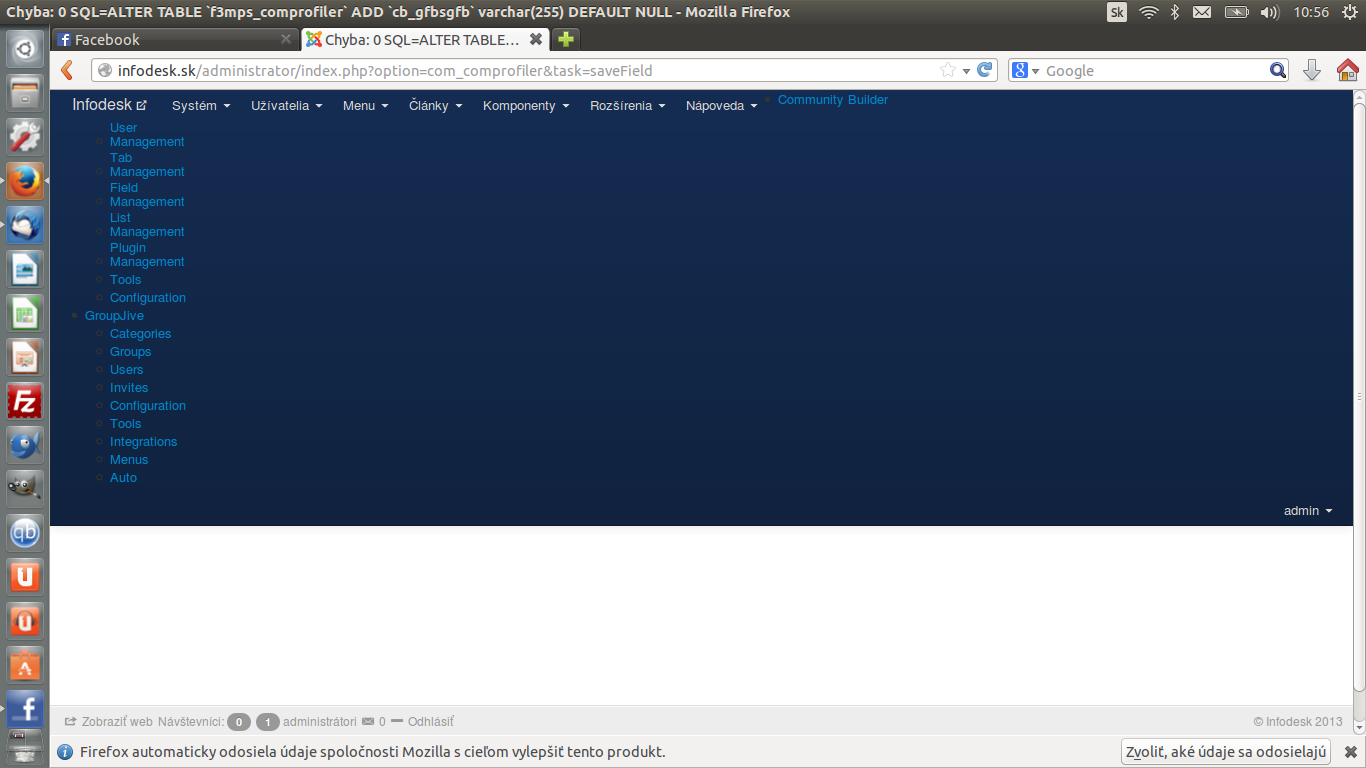Open Tab Management
Image resolution: width=1366 pixels, height=768 pixels.
pyautogui.click(x=147, y=165)
